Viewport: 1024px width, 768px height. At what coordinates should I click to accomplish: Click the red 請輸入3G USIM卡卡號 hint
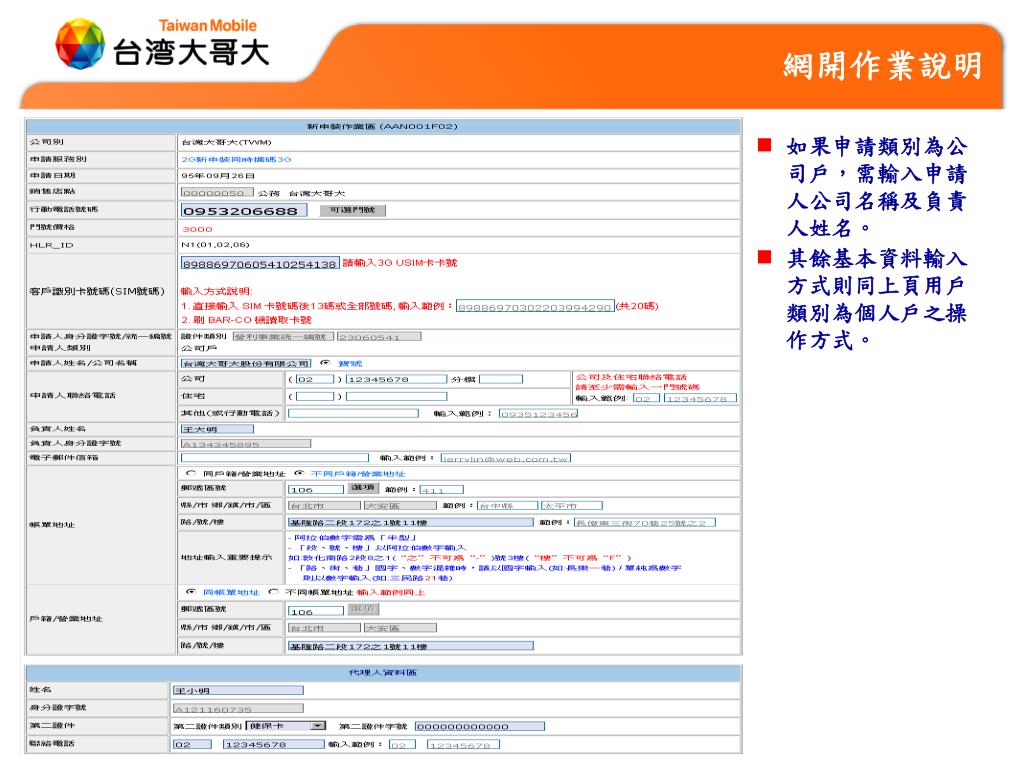pyautogui.click(x=400, y=263)
